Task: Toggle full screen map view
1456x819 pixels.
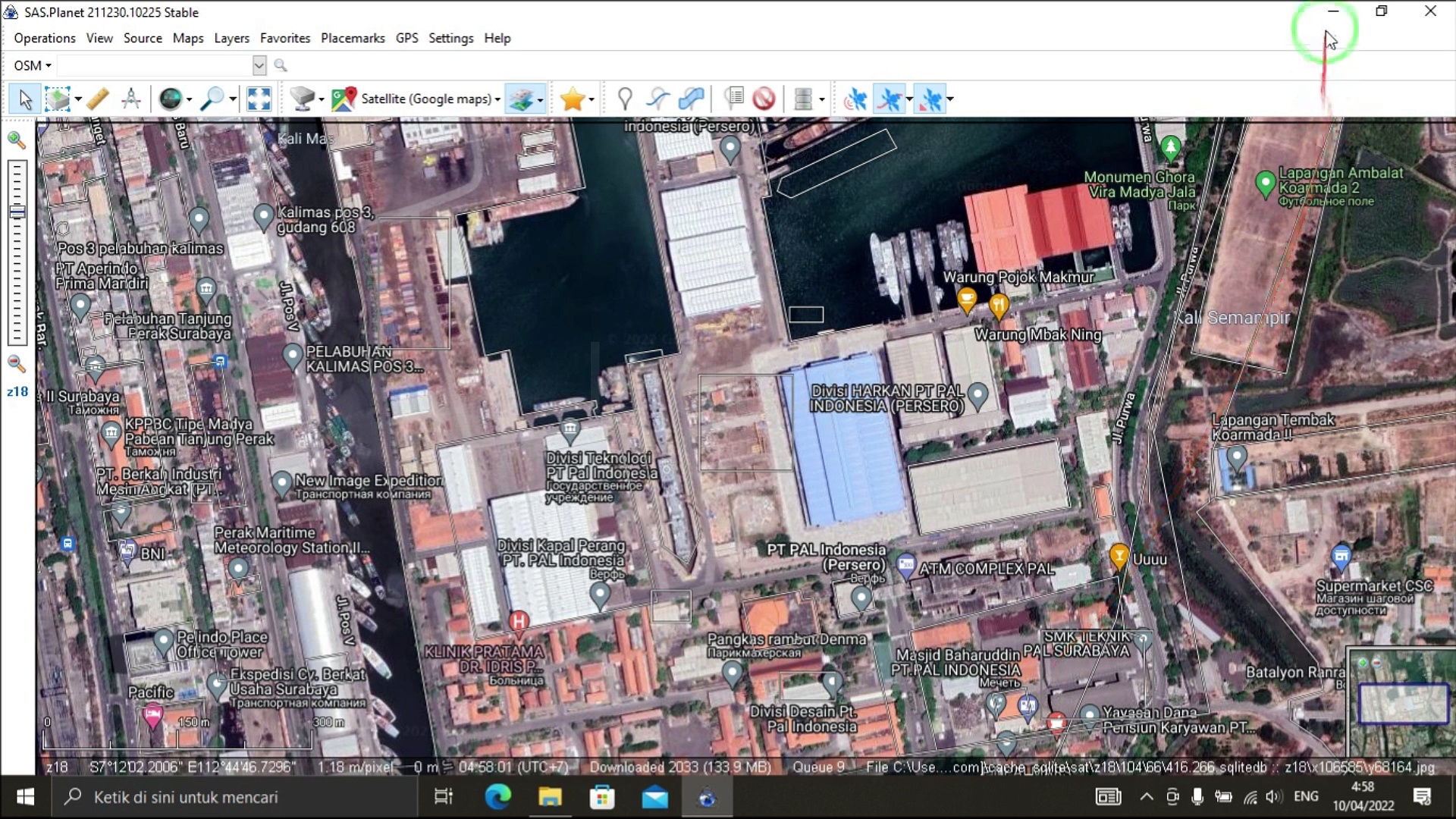Action: [x=259, y=99]
